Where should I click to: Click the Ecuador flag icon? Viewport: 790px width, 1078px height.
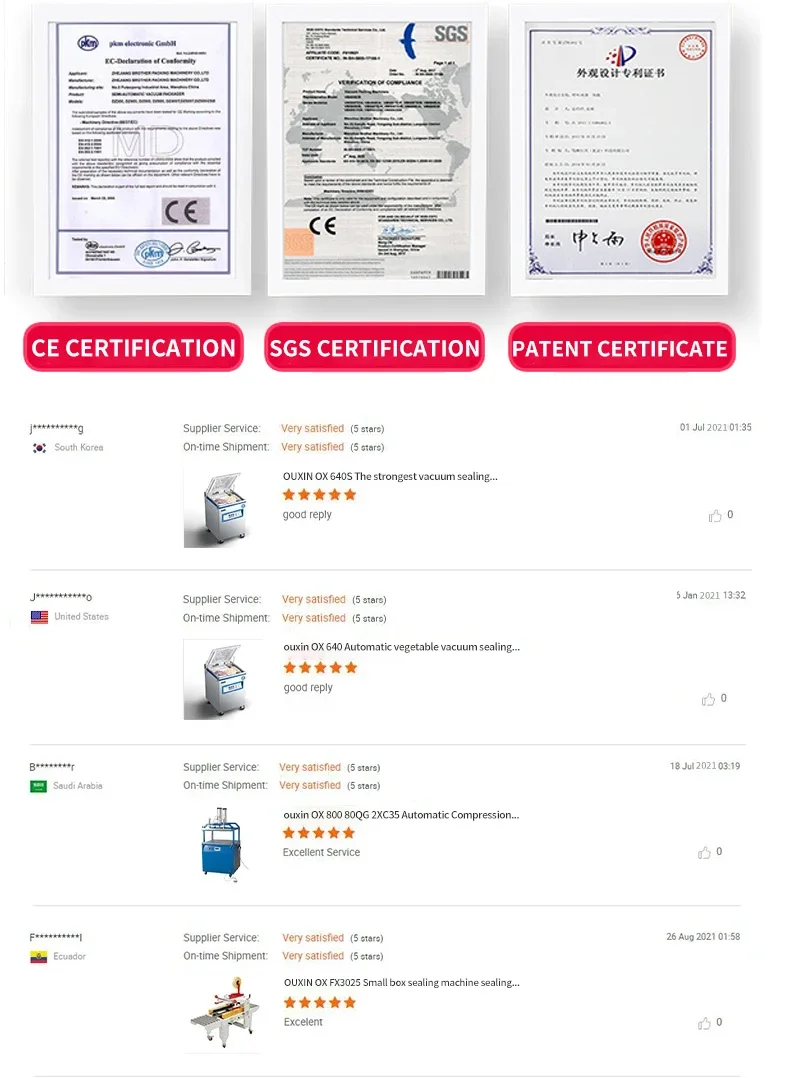[x=39, y=956]
